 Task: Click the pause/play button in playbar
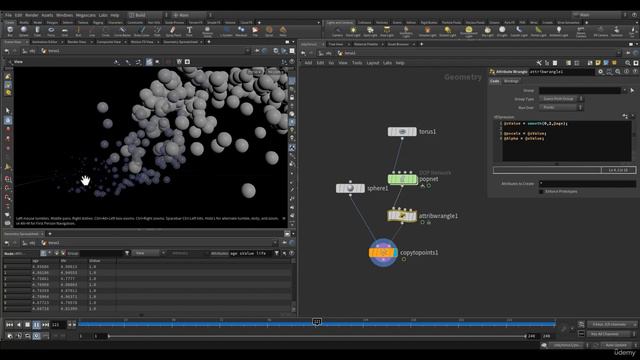point(36,324)
